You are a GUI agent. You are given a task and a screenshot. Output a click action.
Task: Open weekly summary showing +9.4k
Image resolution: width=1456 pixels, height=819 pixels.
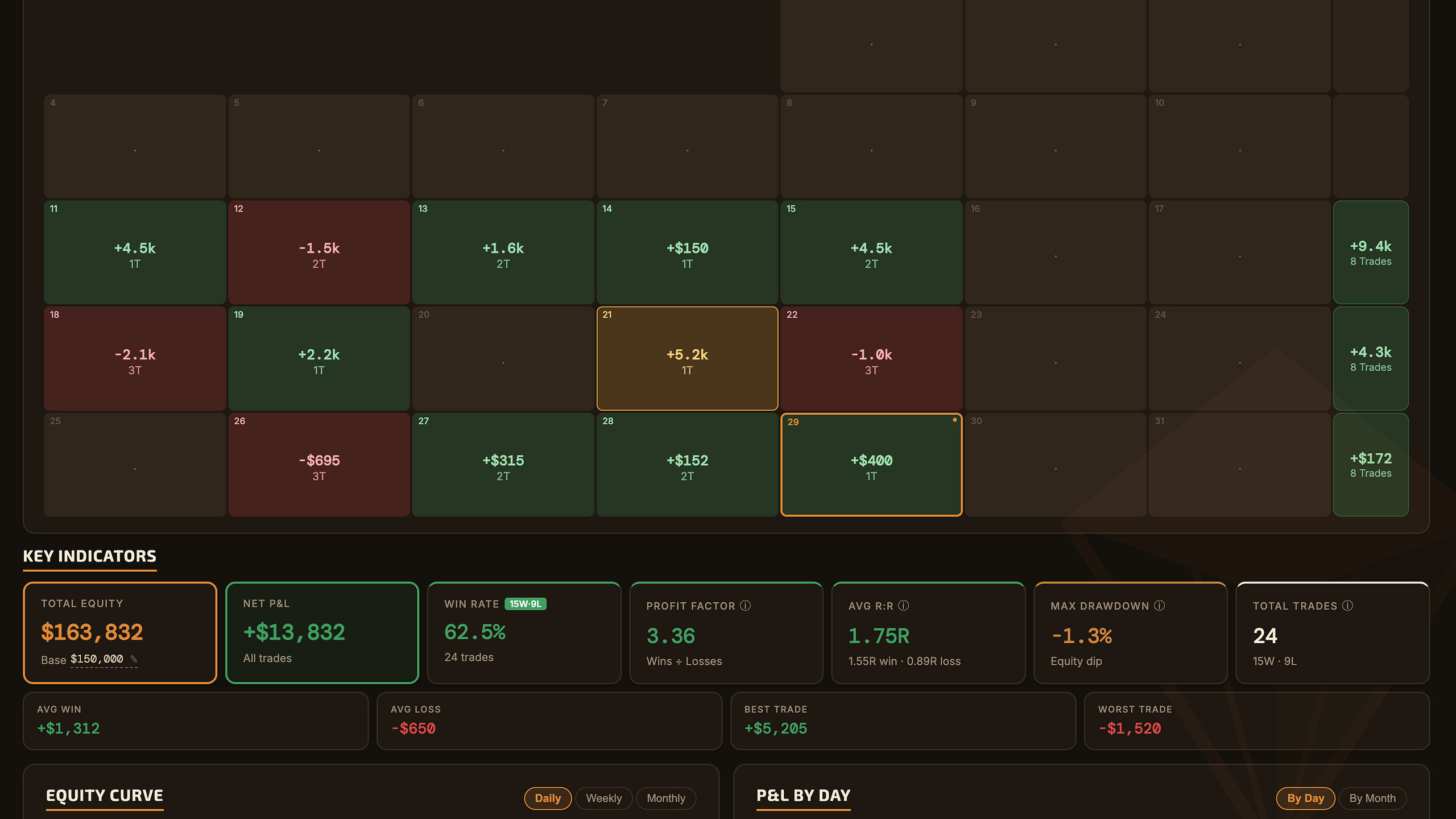click(x=1371, y=252)
